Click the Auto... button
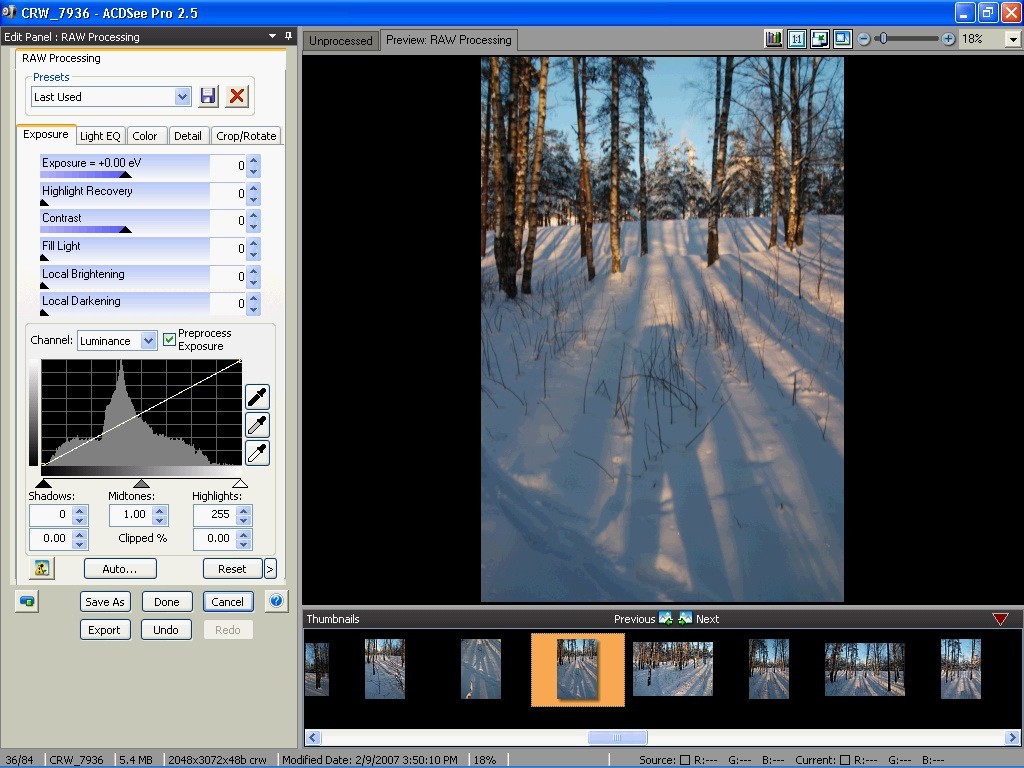This screenshot has width=1024, height=768. [119, 568]
